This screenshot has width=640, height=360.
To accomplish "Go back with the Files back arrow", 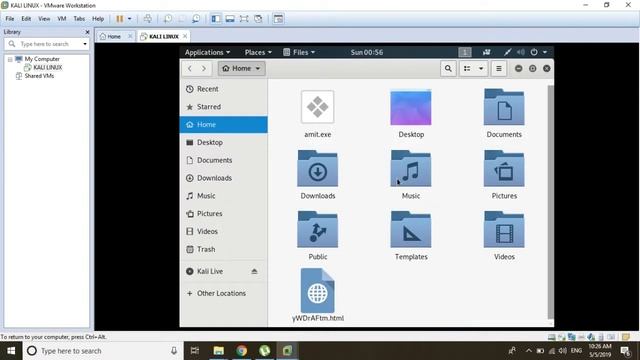I will [190, 69].
